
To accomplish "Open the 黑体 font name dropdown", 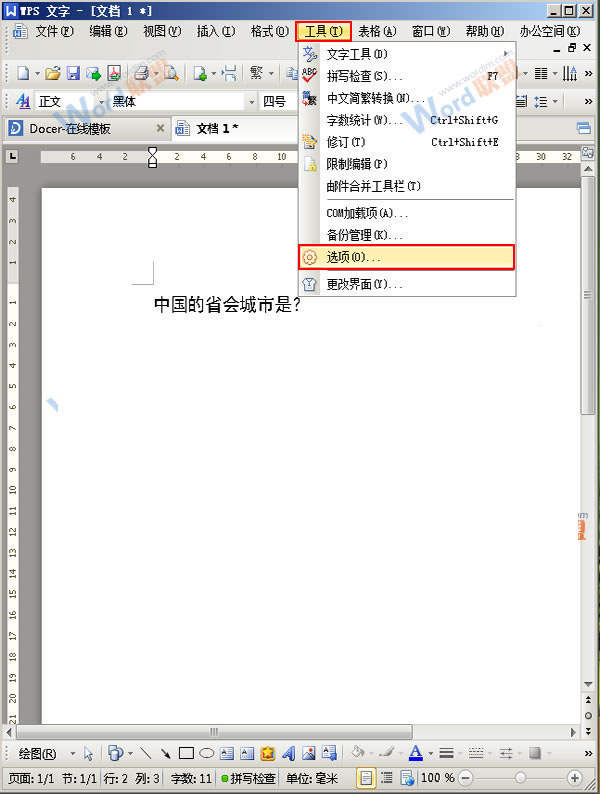I will pos(252,102).
